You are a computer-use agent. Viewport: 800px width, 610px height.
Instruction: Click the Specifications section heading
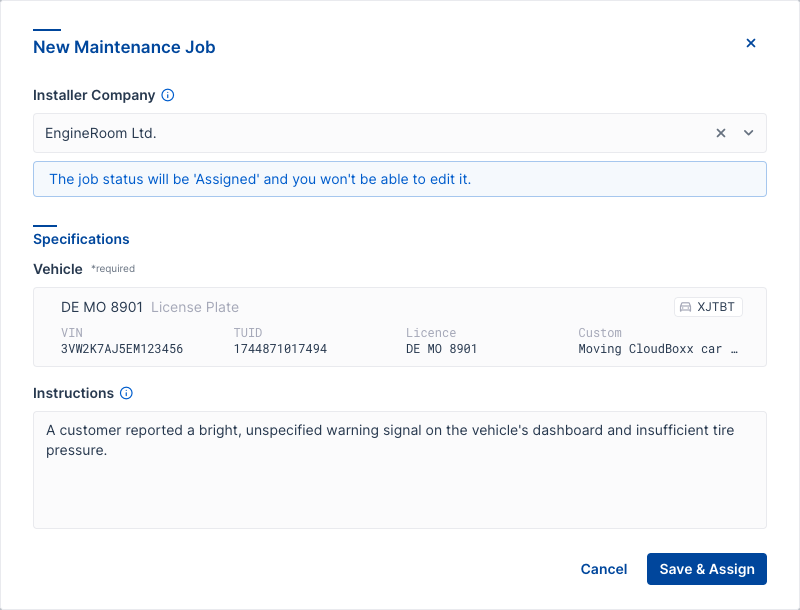(81, 239)
